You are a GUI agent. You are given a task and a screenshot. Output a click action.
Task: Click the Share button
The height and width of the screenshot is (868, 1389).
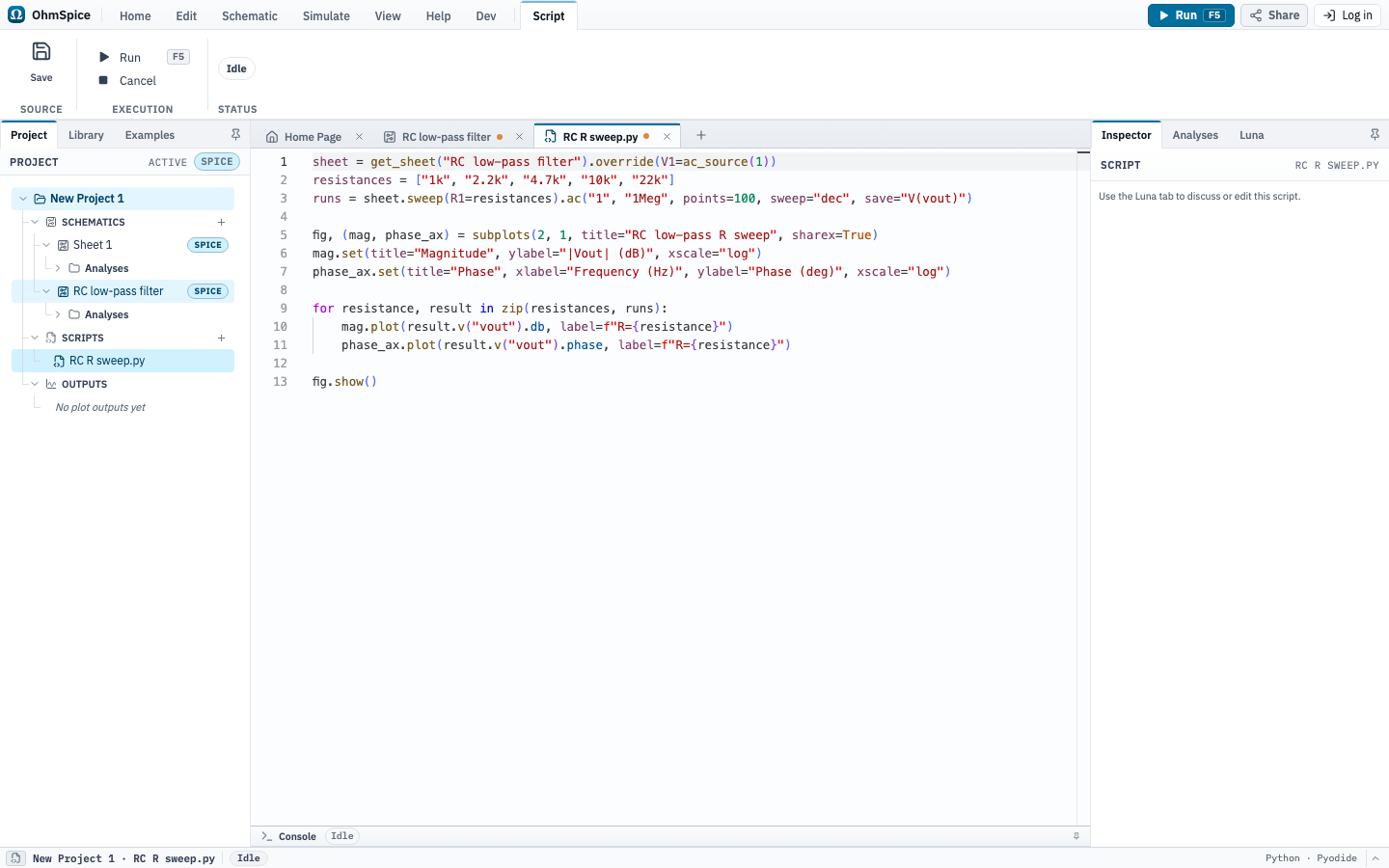[x=1274, y=15]
